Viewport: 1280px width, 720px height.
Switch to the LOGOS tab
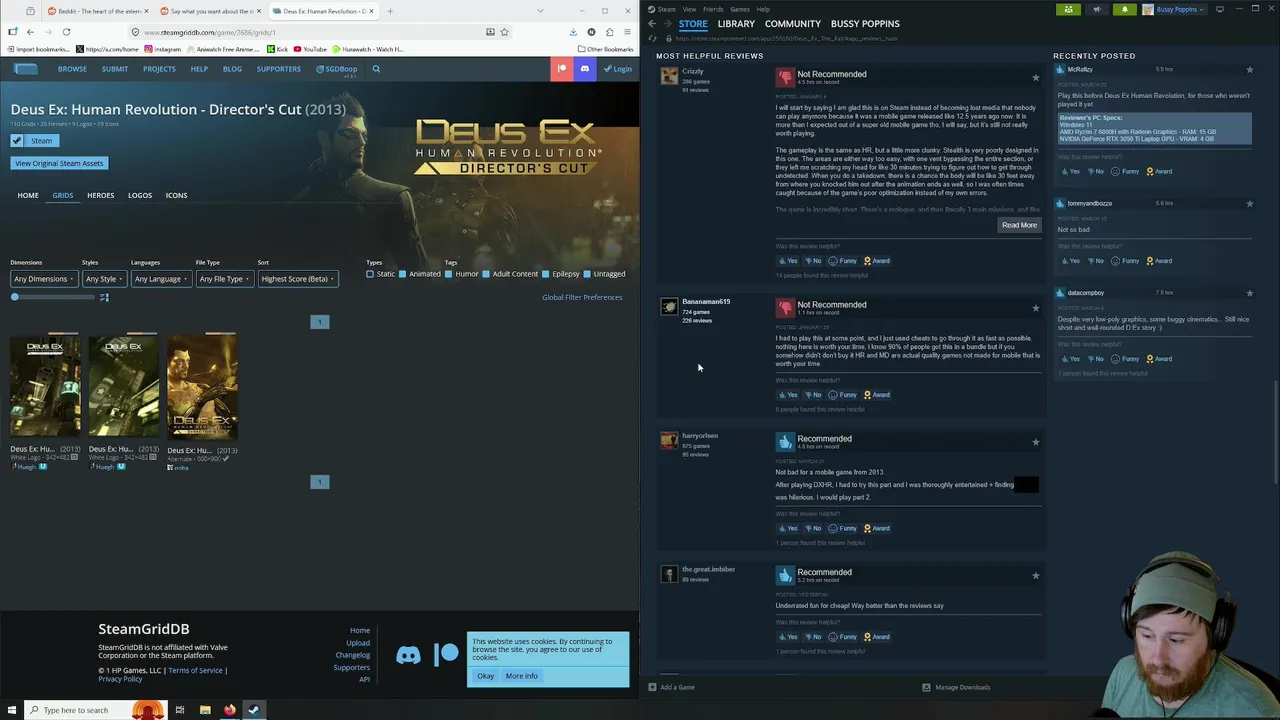[140, 195]
